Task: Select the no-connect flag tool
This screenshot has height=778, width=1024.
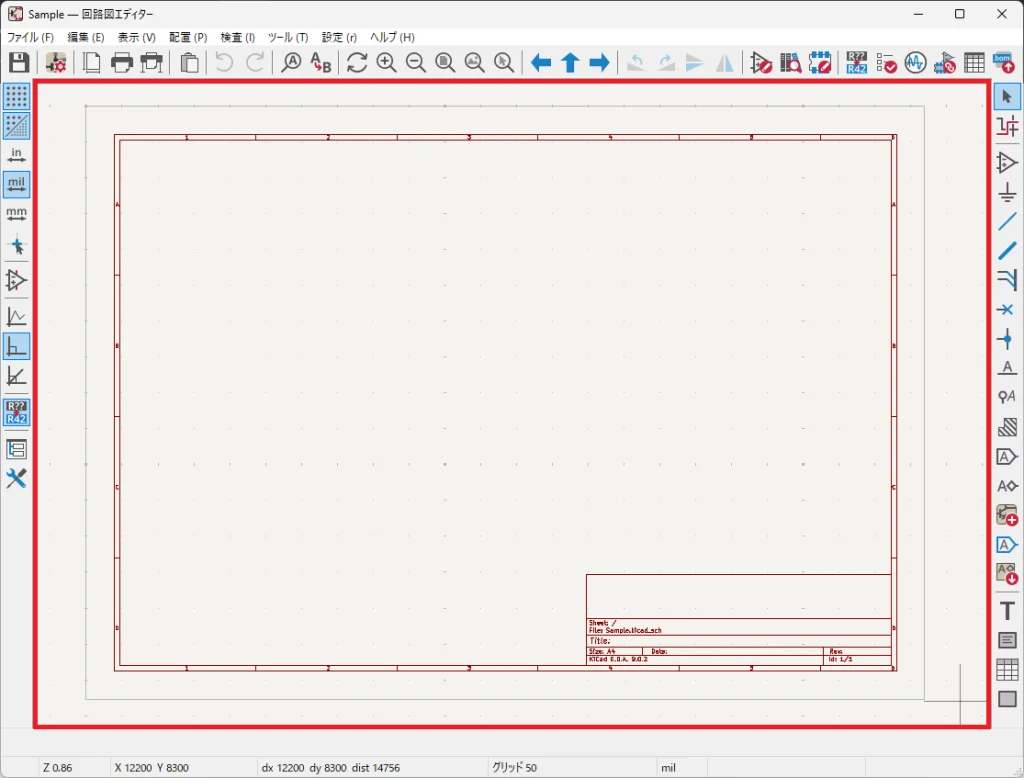Action: click(1007, 310)
